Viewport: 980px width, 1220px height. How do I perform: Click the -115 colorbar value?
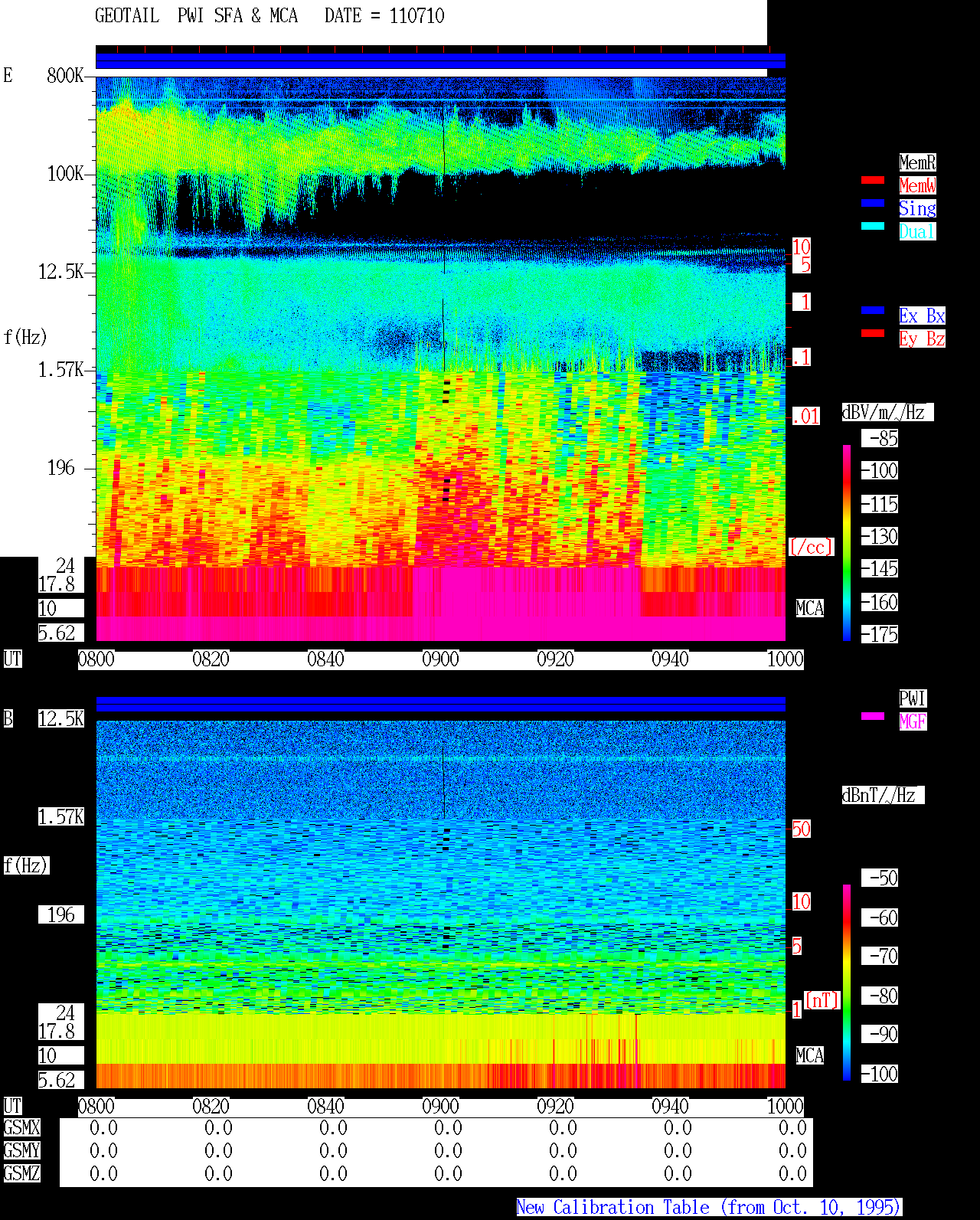880,504
